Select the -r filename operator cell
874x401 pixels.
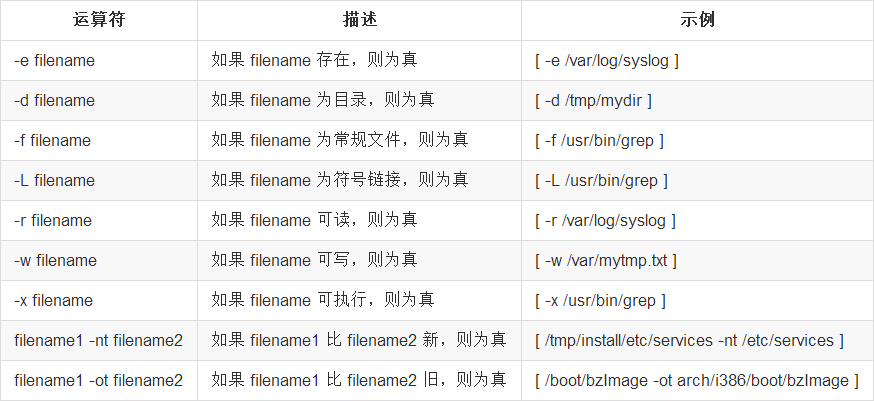coord(52,220)
